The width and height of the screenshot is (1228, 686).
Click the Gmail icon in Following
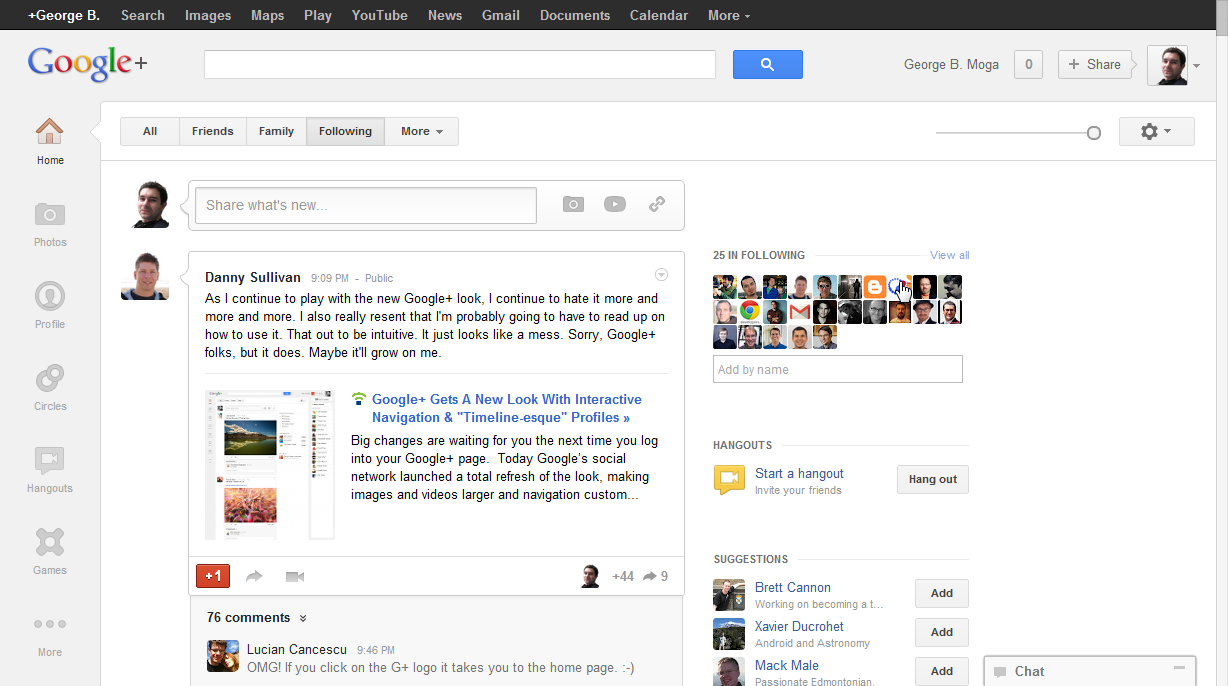pyautogui.click(x=800, y=312)
